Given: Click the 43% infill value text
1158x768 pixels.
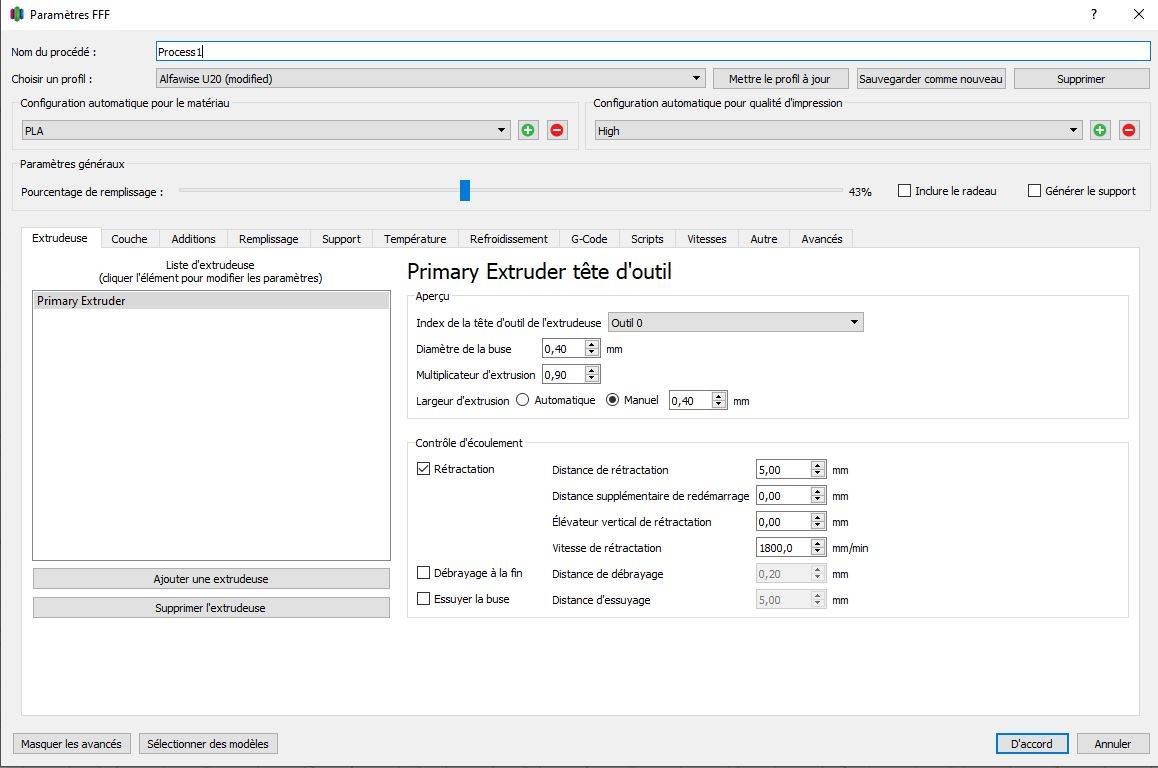Looking at the screenshot, I should point(860,191).
